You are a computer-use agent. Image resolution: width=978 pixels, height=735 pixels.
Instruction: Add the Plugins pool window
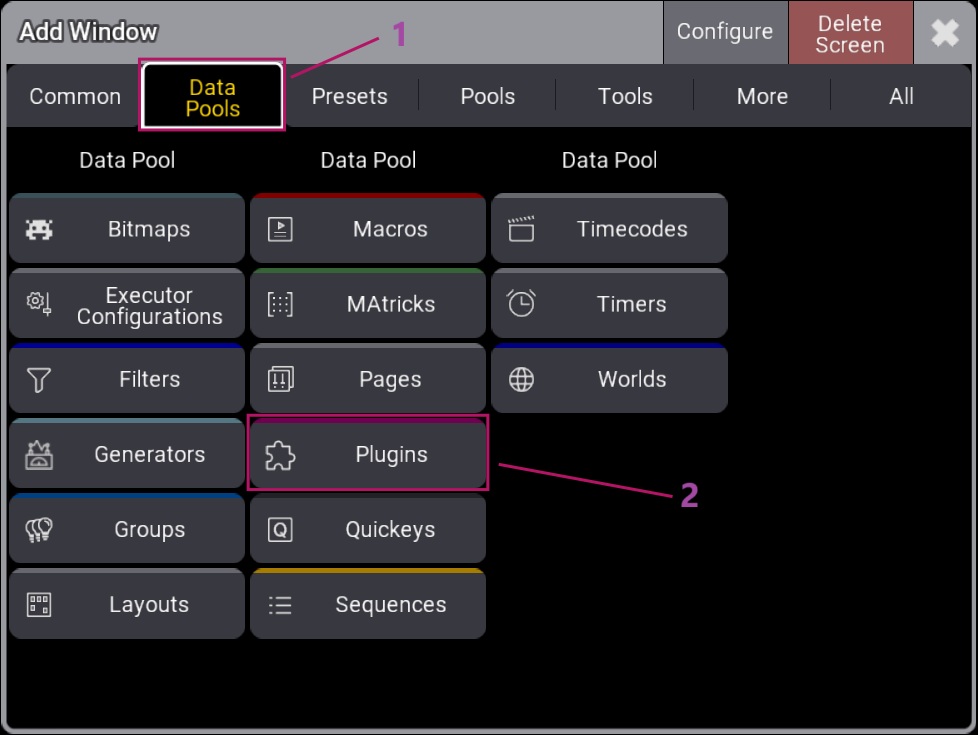368,454
